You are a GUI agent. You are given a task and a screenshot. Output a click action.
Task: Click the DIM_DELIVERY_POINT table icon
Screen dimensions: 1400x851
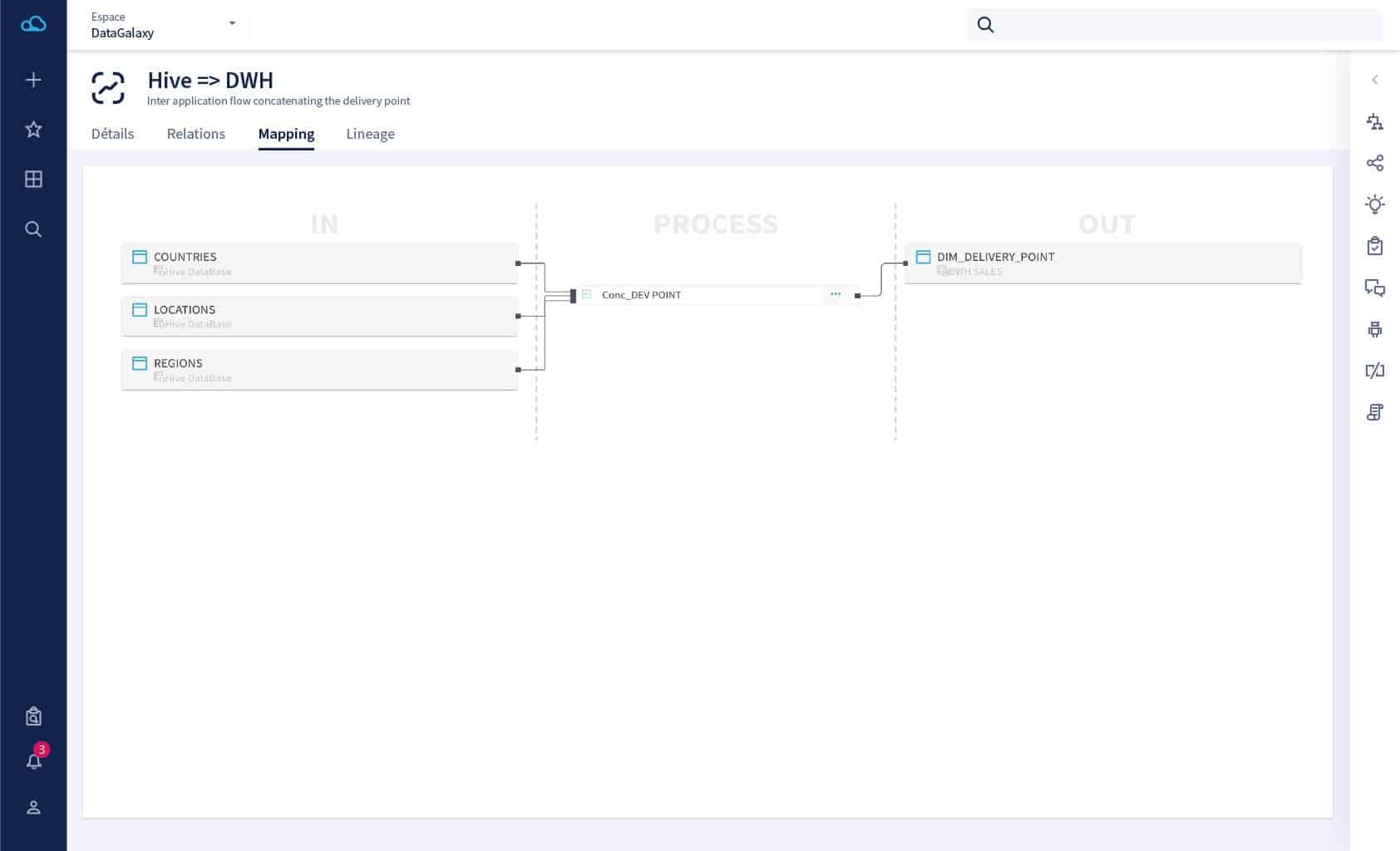tap(923, 257)
